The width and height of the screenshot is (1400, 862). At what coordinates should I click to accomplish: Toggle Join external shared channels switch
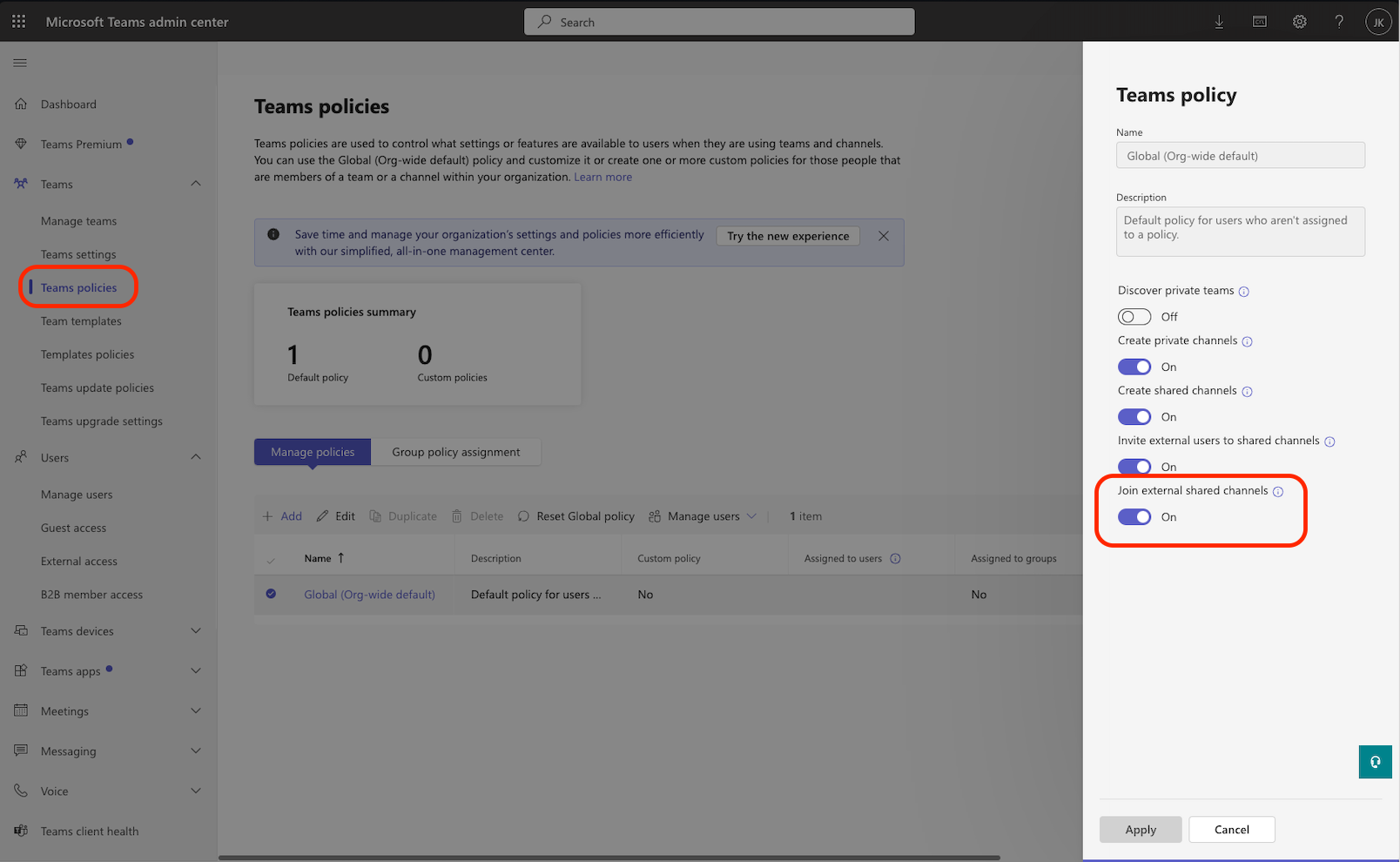1134,517
